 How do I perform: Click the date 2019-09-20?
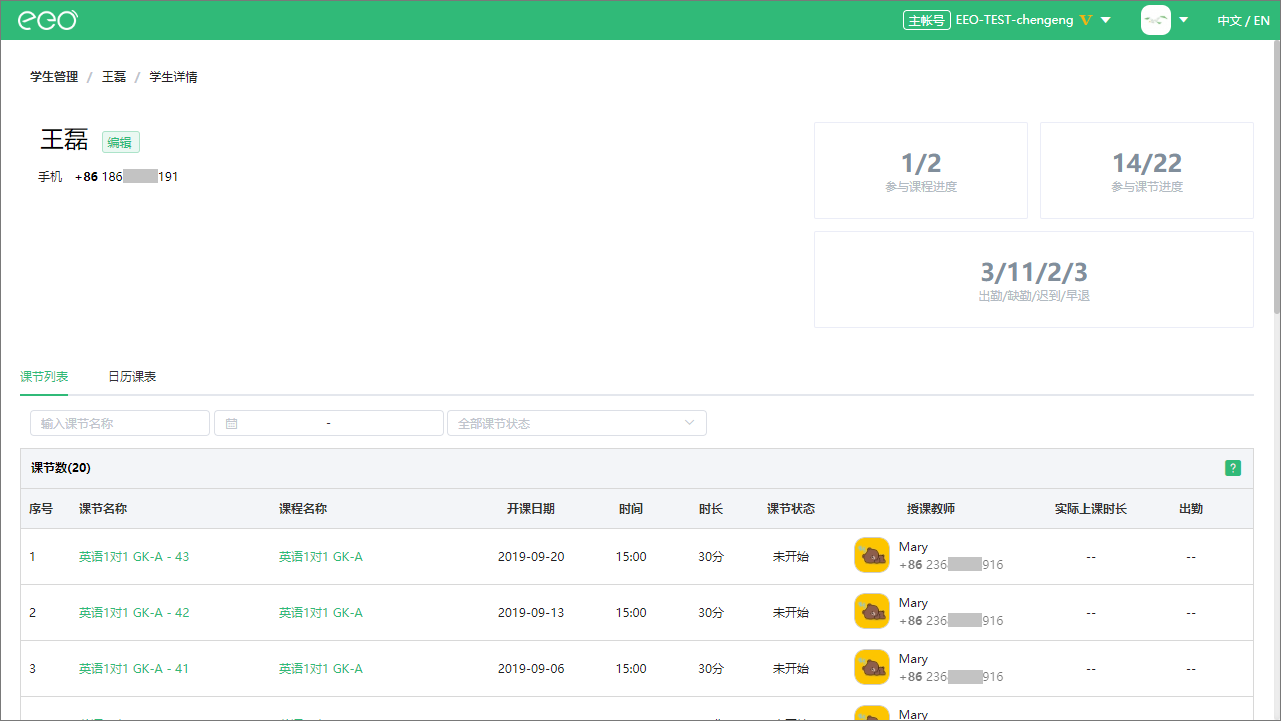tap(531, 557)
